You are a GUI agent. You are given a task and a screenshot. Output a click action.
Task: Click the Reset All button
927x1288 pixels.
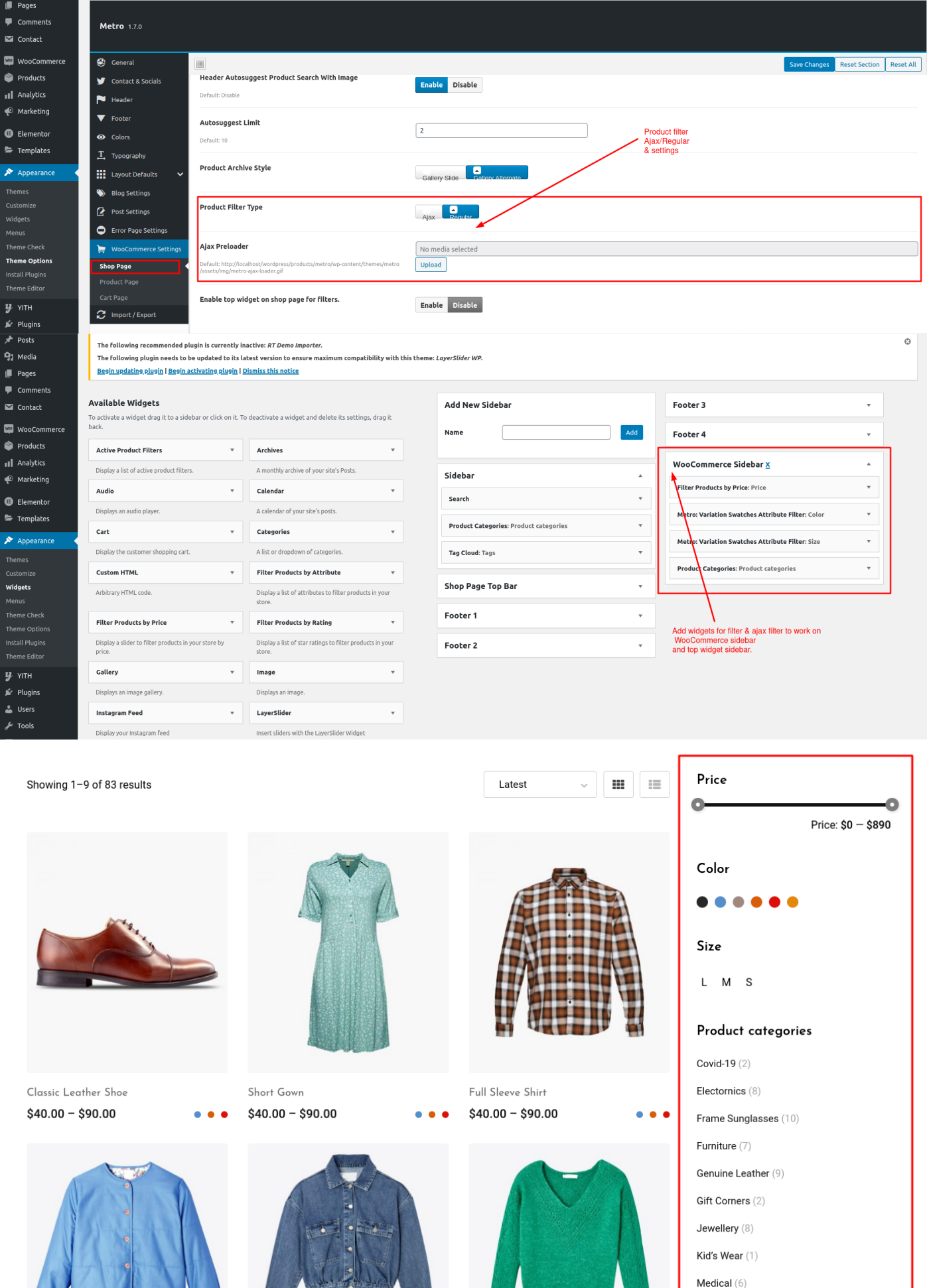[902, 64]
